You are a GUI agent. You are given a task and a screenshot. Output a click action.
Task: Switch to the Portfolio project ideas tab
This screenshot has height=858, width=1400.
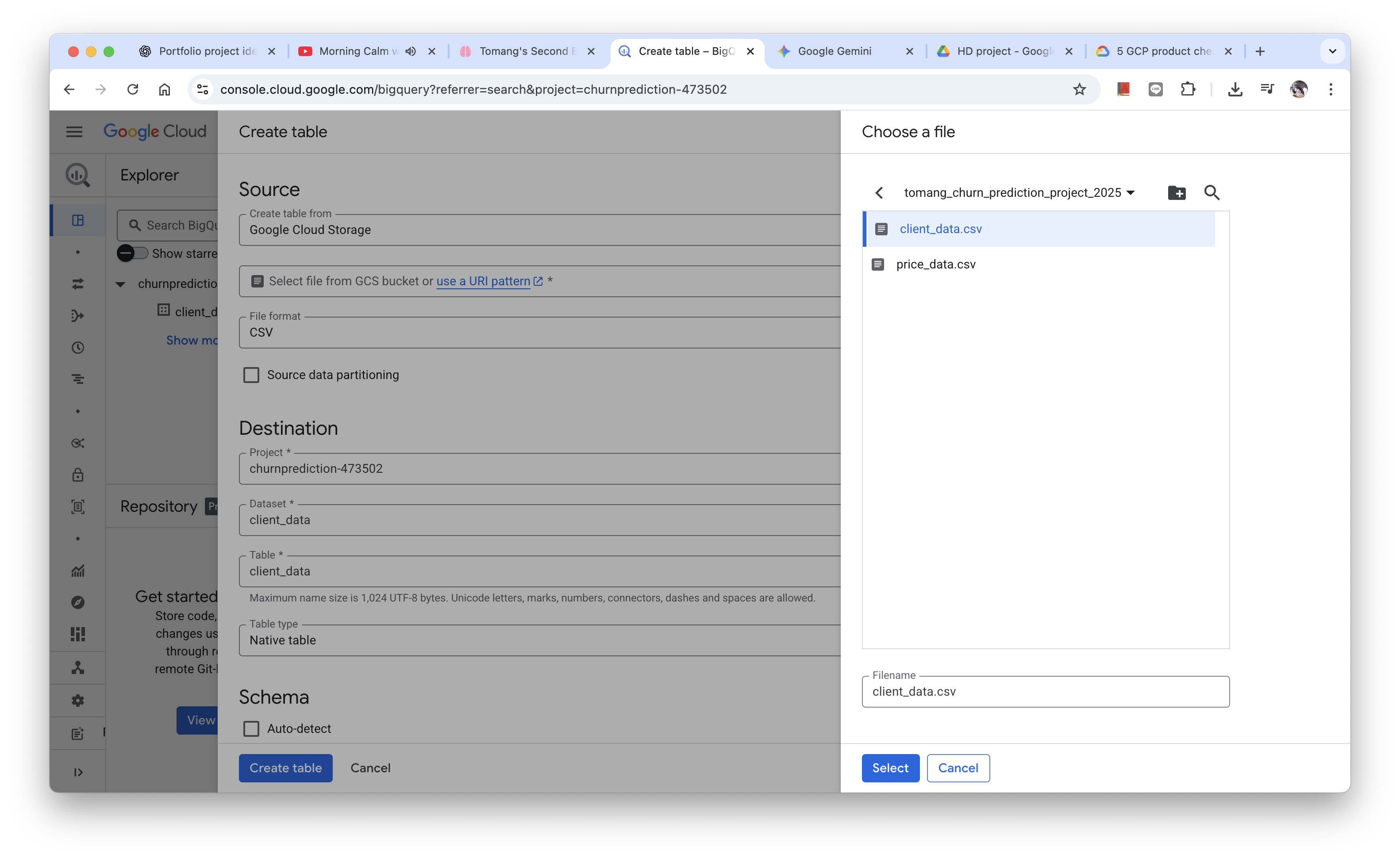pos(207,51)
